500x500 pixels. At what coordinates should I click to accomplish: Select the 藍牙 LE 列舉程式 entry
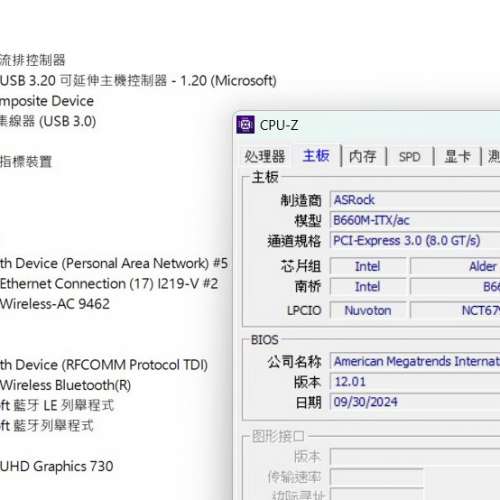coord(57,406)
